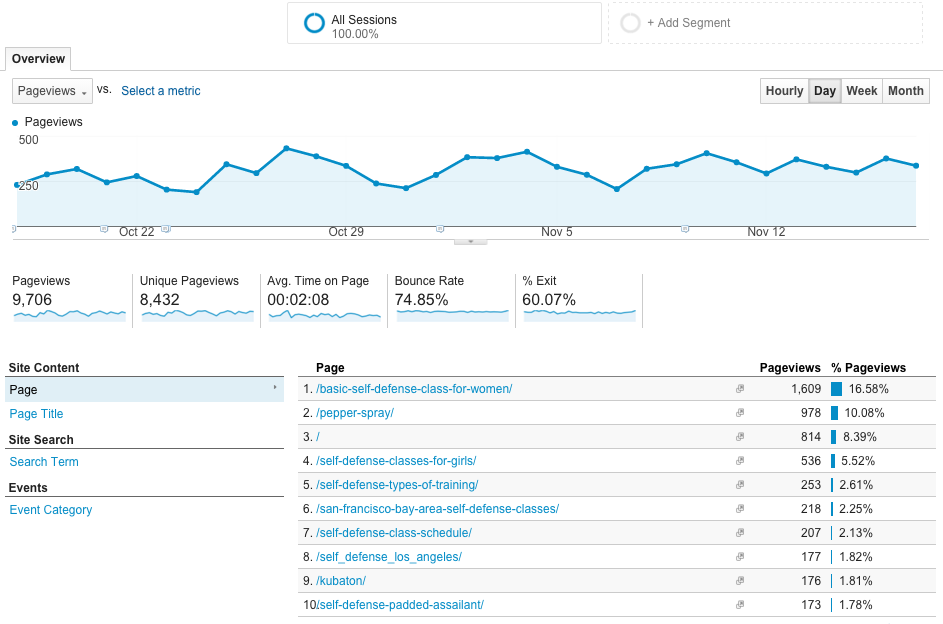
Task: Open the annotation marker near Oct 22
Action: tap(104, 229)
